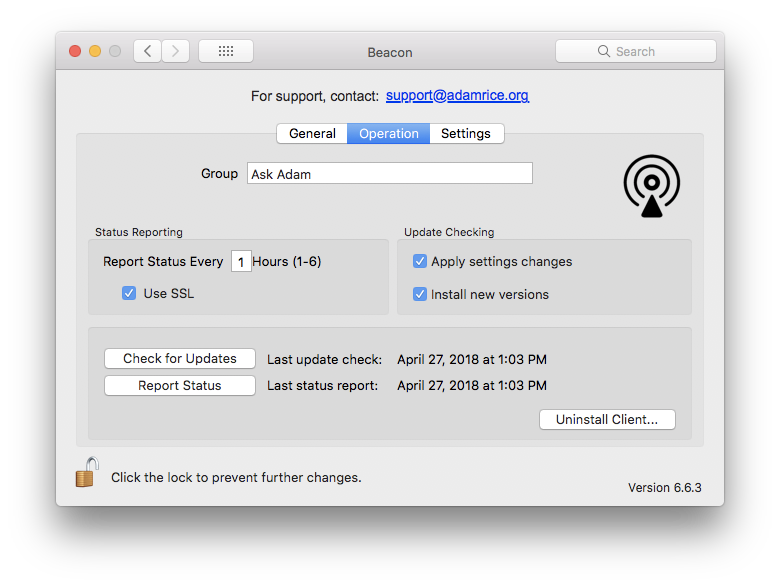Click the magnifier icon in Search
The height and width of the screenshot is (586, 780).
coord(603,51)
